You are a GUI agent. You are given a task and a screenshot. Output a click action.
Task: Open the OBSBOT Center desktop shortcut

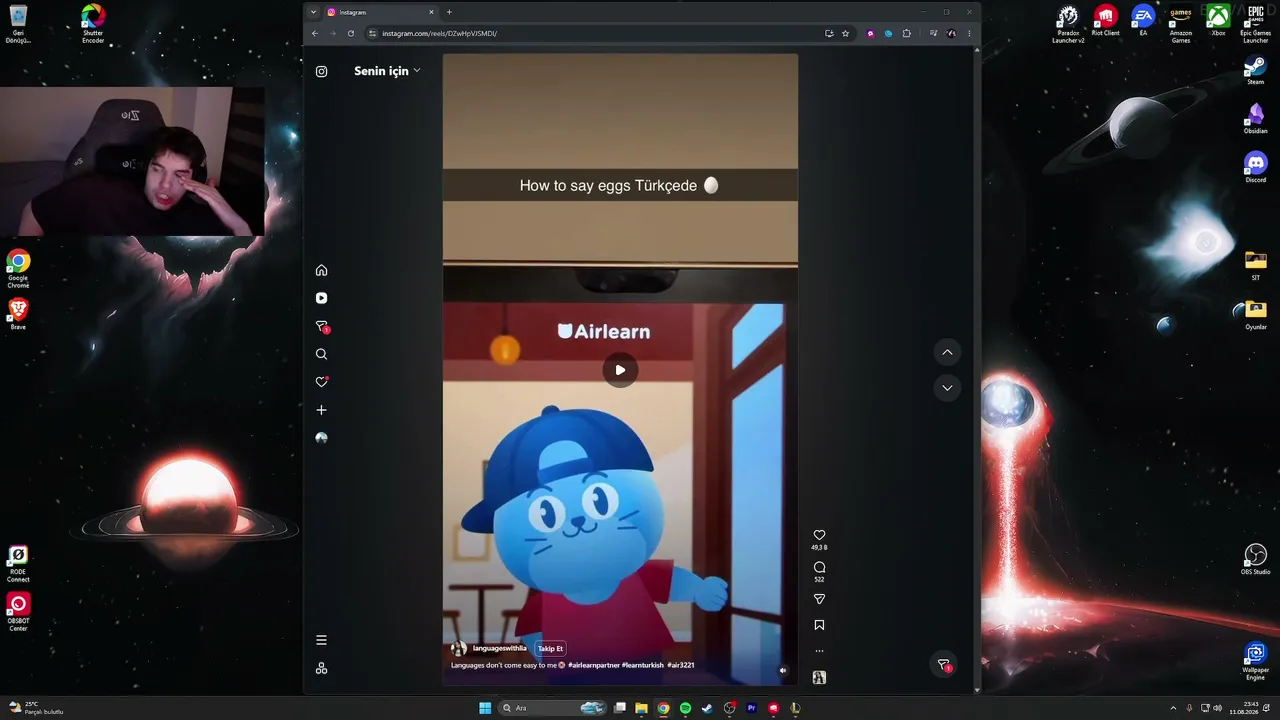18,612
